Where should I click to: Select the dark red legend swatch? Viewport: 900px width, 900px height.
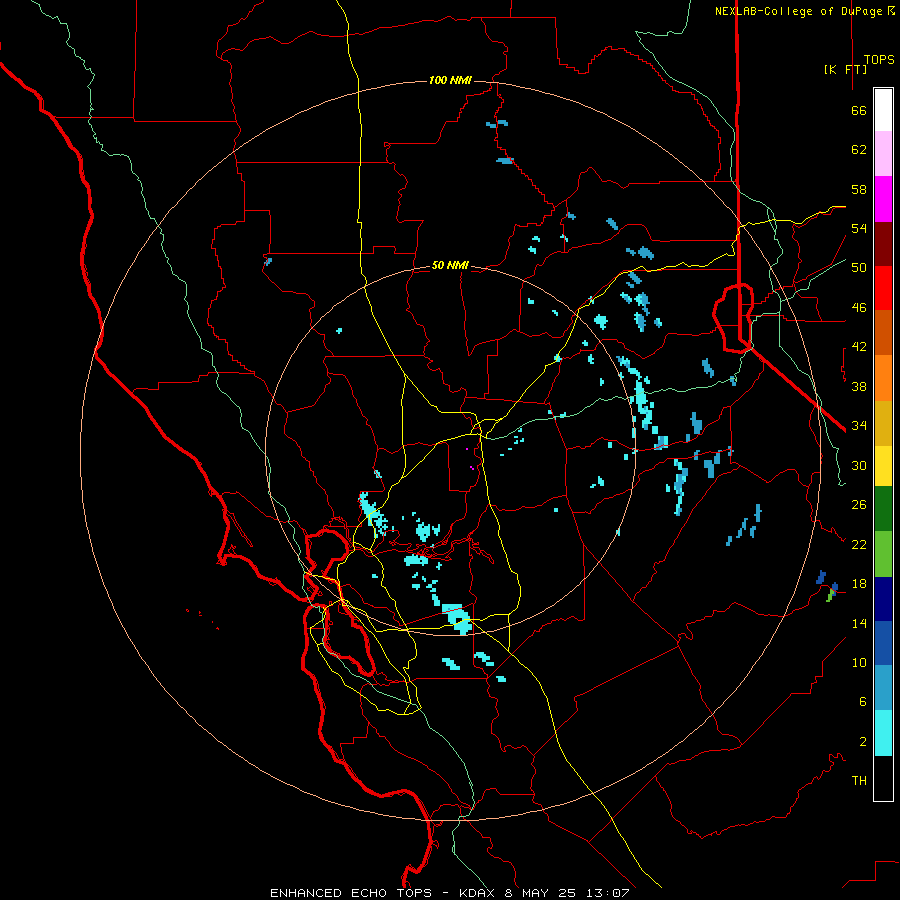[x=883, y=244]
